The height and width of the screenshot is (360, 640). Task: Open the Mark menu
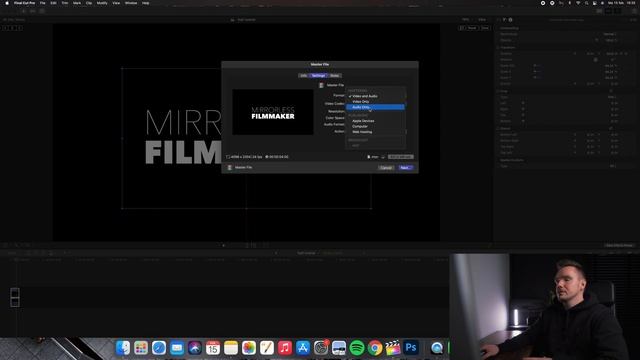(x=77, y=3)
